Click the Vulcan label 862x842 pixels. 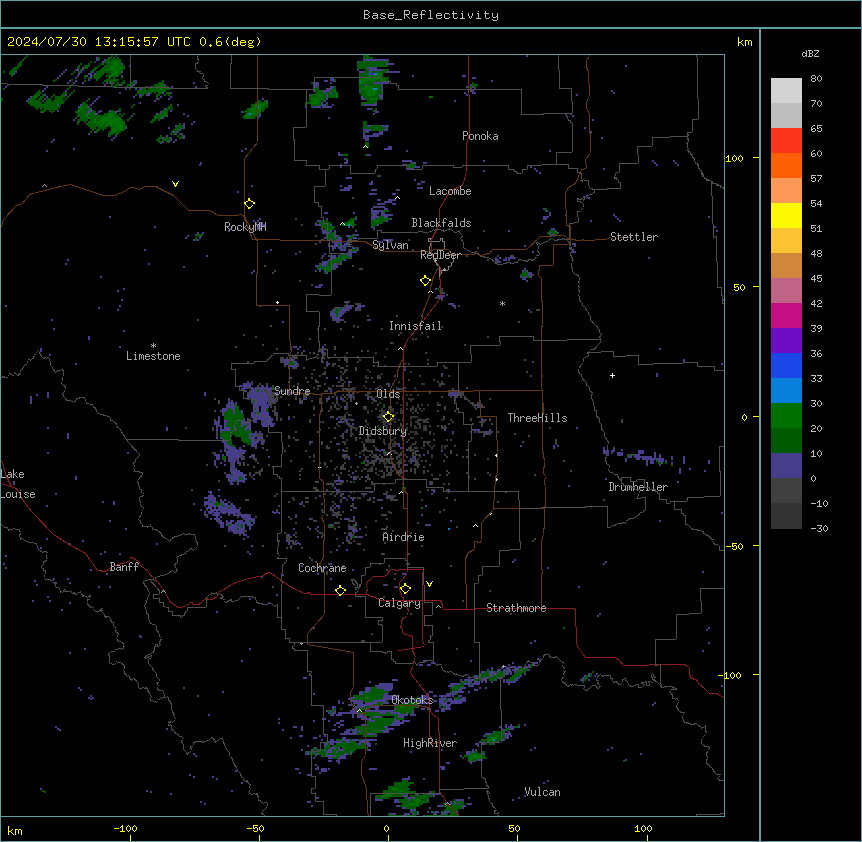pos(543,792)
